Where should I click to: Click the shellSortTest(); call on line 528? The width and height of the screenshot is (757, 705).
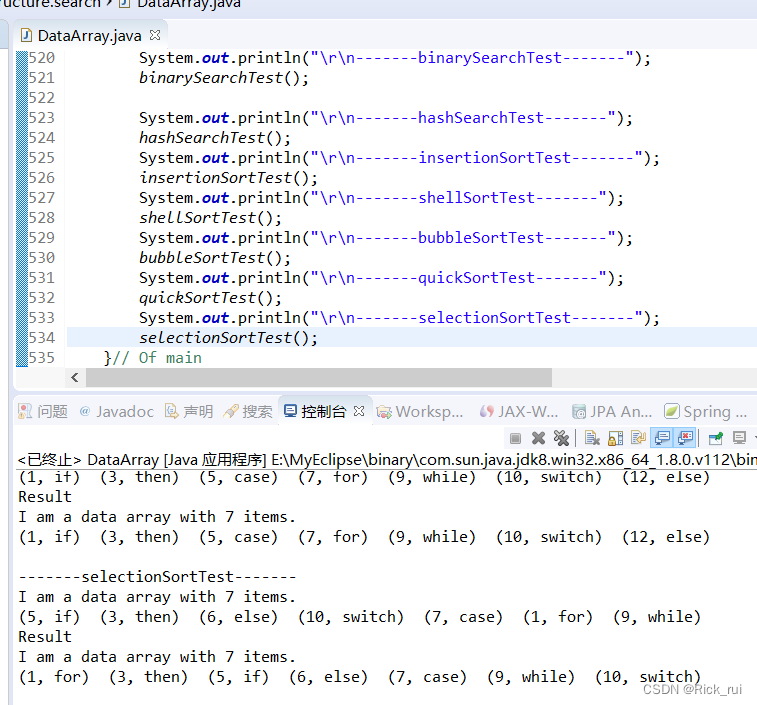(210, 218)
